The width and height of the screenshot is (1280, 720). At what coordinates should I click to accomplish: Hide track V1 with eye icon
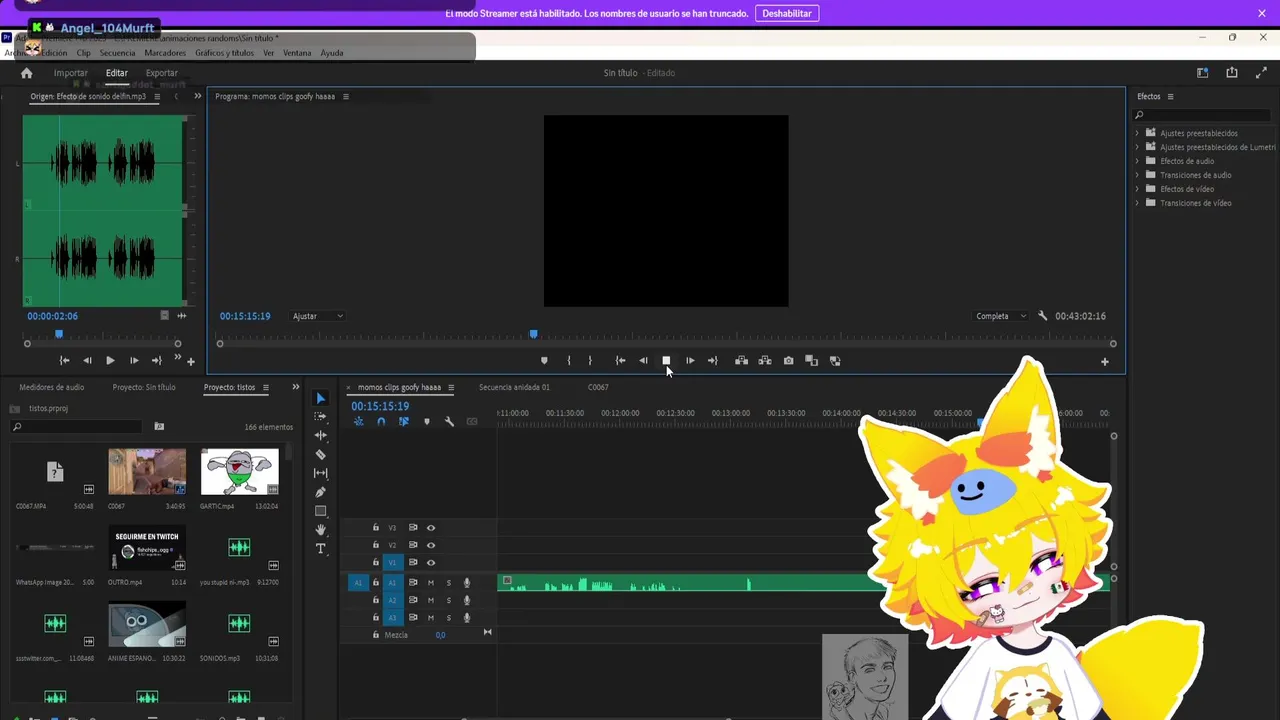(x=431, y=563)
